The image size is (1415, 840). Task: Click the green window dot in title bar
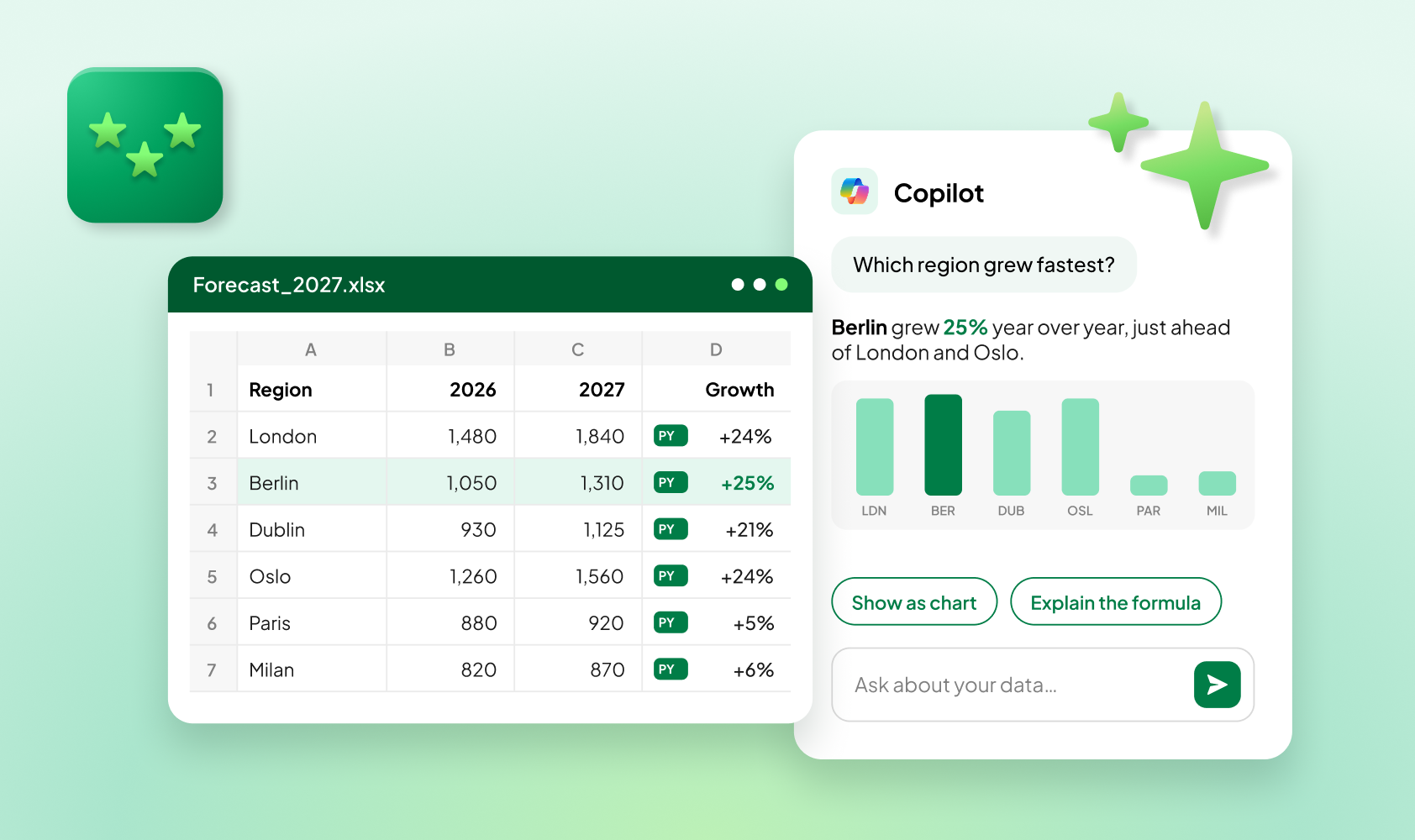click(781, 285)
